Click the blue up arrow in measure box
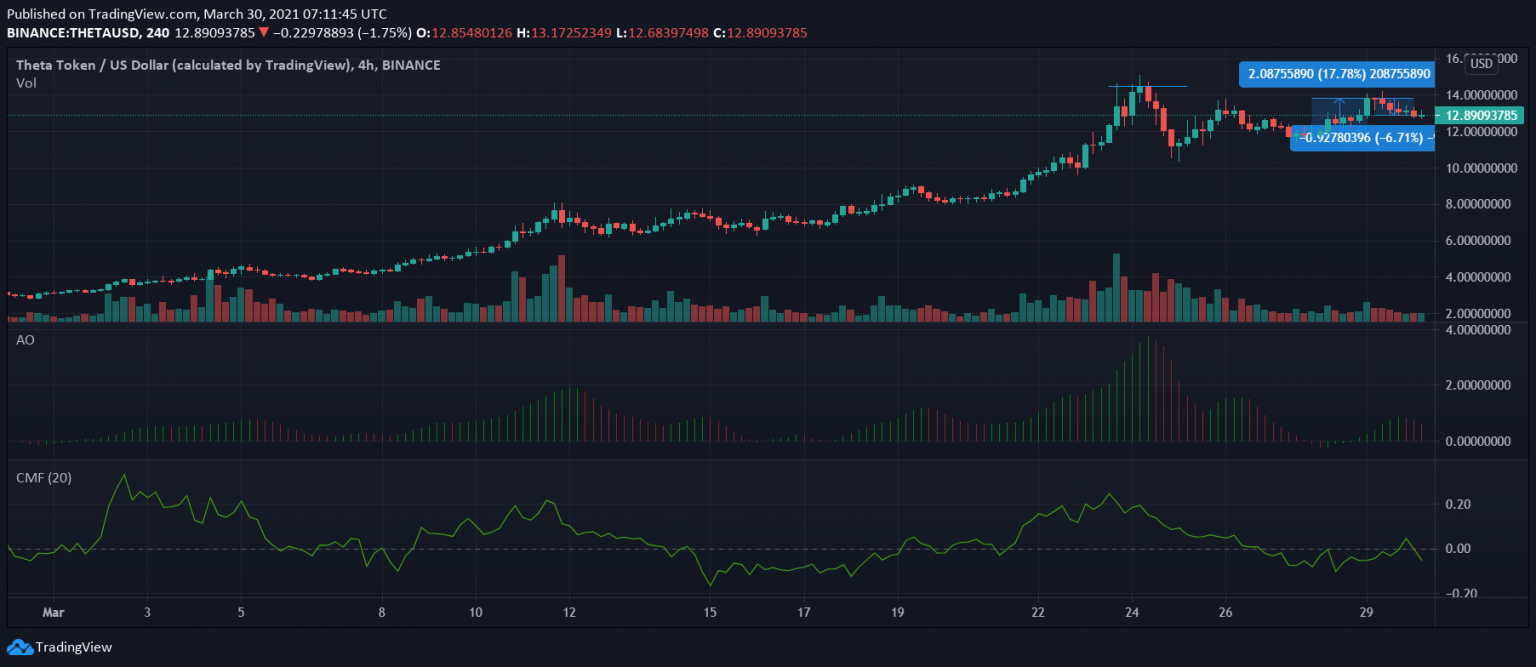 tap(1338, 106)
